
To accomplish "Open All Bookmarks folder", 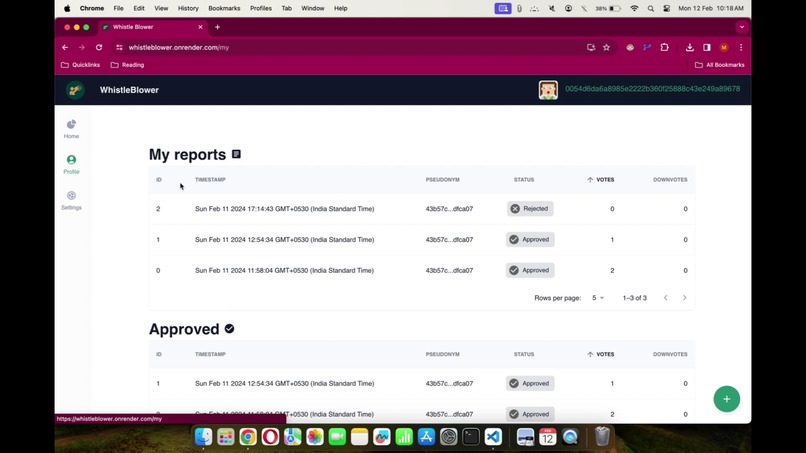I will pyautogui.click(x=720, y=65).
